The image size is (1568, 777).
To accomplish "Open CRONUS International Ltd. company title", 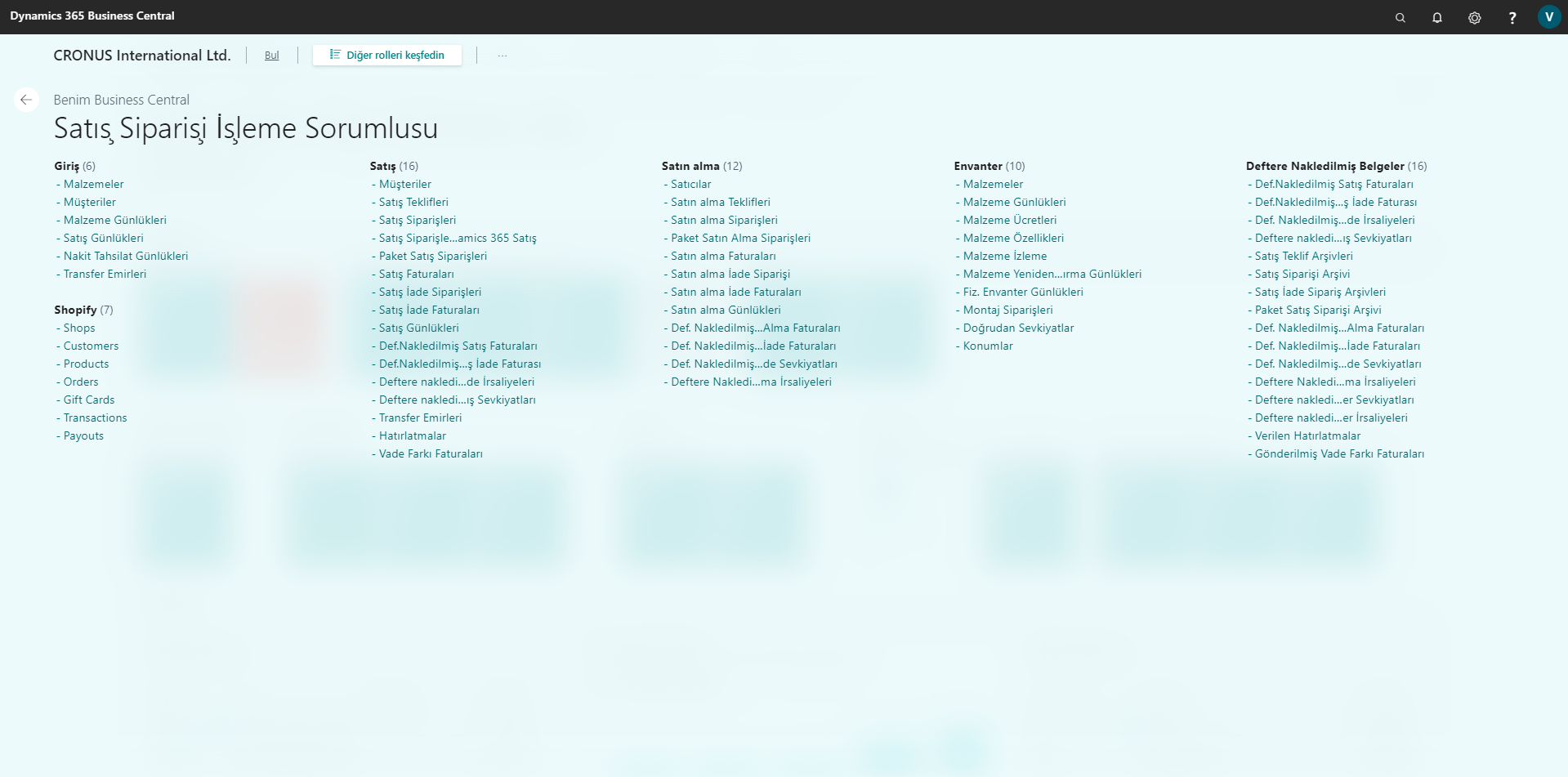I will click(142, 56).
